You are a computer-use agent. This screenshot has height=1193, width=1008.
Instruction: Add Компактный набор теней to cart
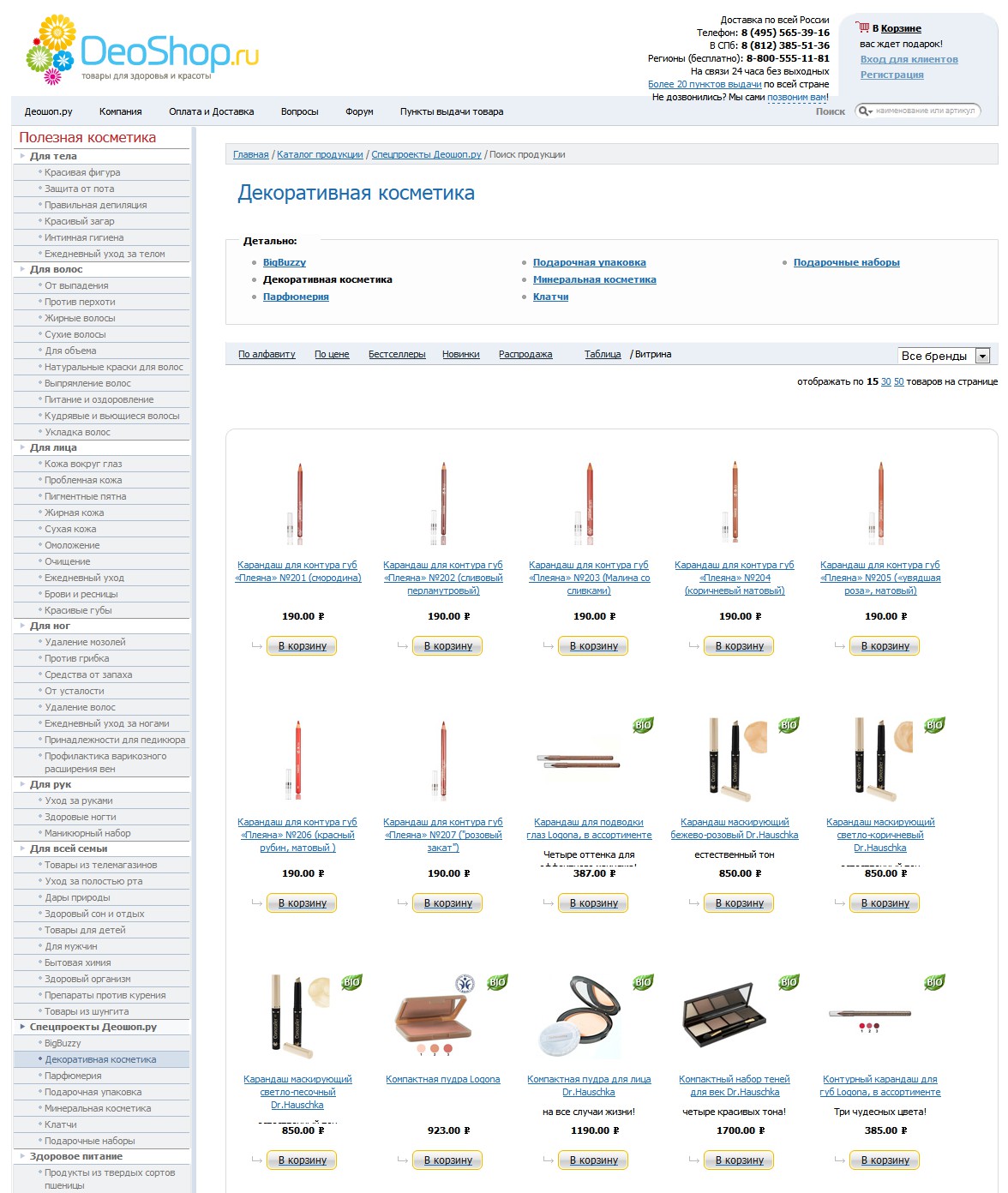point(739,1160)
